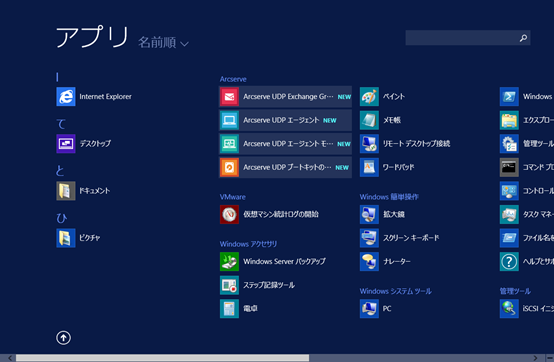Image resolution: width=554 pixels, height=362 pixels.
Task: Open 仮想マシン統計ログの開始 VMware icon
Action: pos(229,214)
